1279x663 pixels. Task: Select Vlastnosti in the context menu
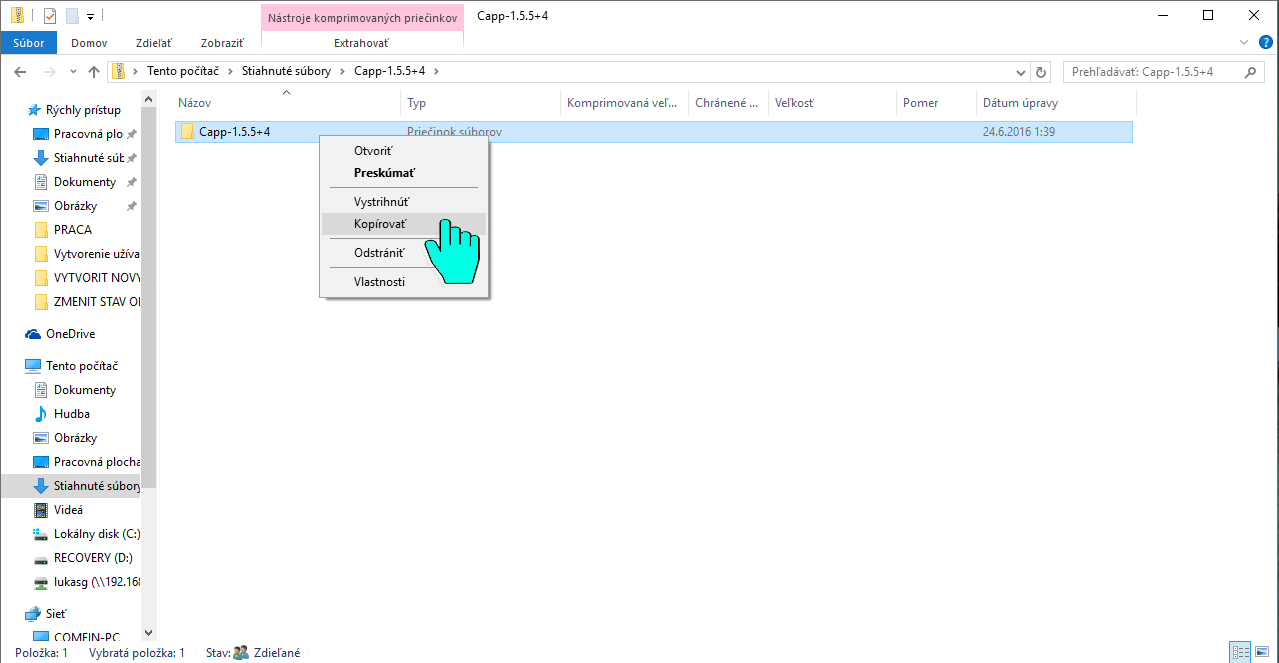click(x=379, y=282)
